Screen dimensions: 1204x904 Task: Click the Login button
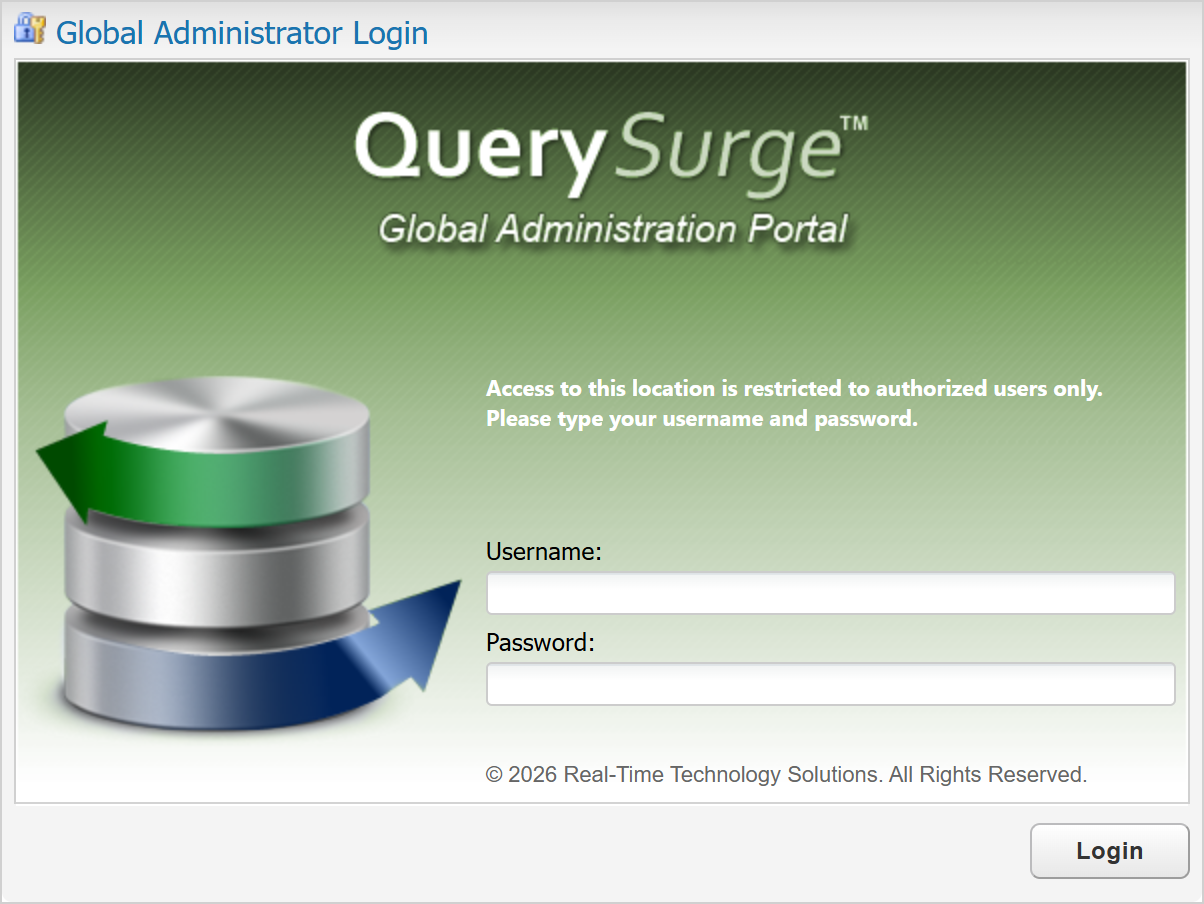point(1109,851)
